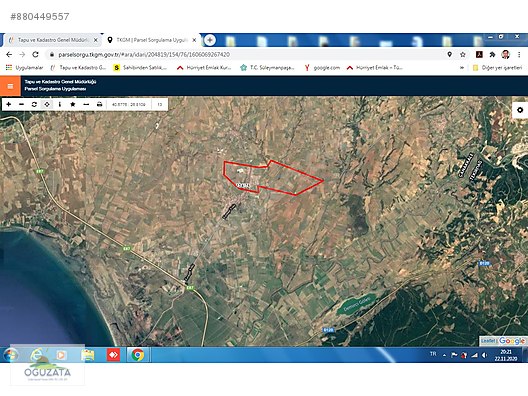Zoom in with the map plus button
This screenshot has height=396, width=528.
[9, 104]
